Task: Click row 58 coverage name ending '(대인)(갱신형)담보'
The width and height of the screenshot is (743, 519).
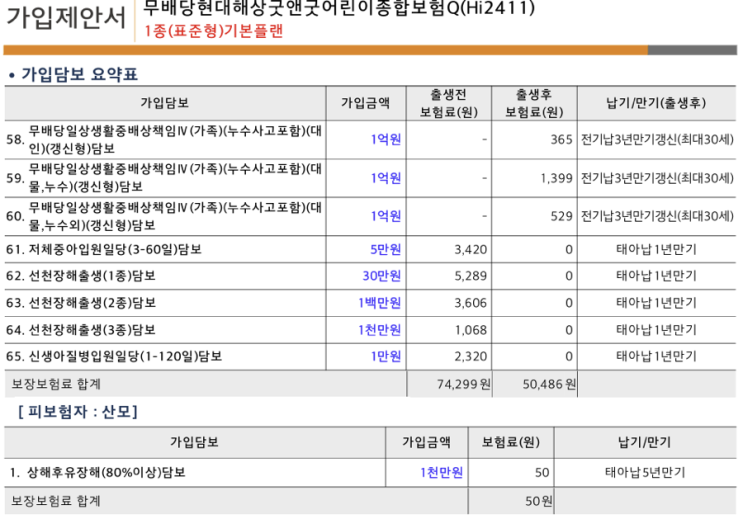Action: pos(175,139)
